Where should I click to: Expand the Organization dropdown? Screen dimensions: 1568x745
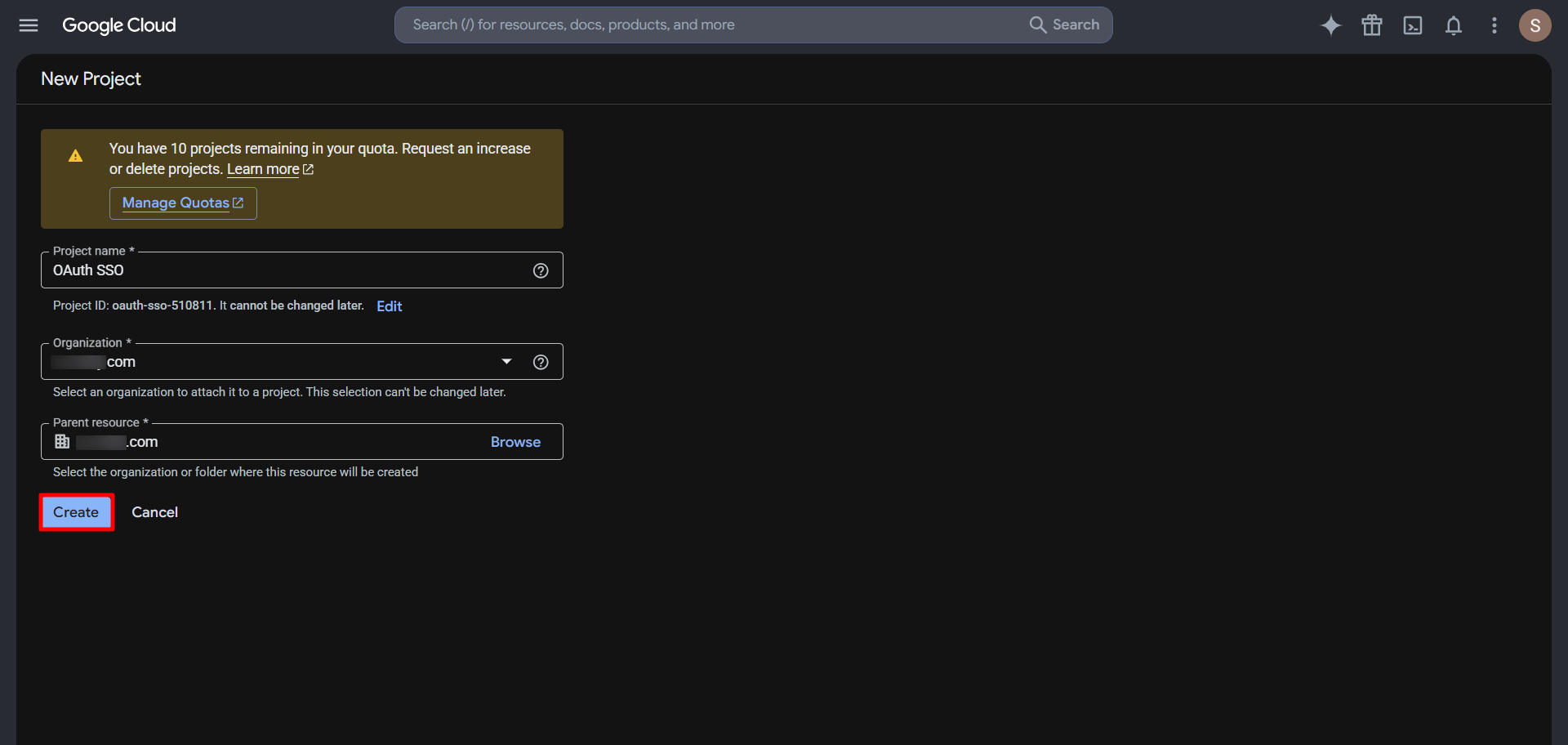pos(506,362)
